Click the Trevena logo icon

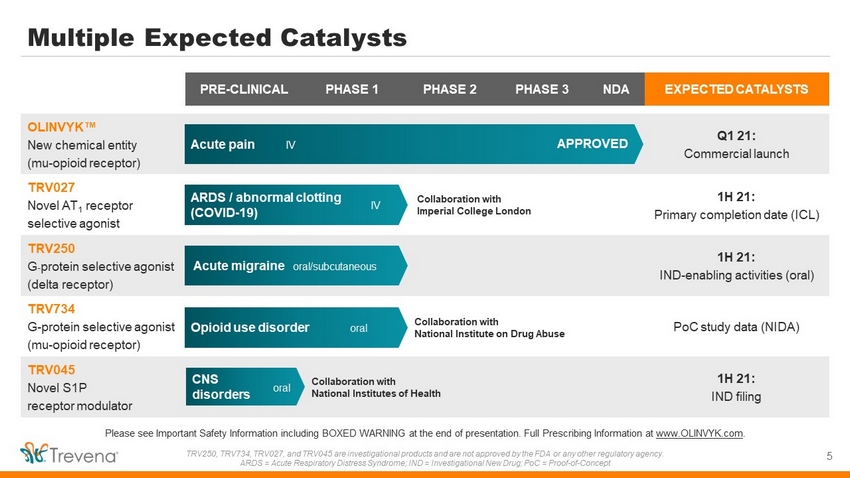click(34, 453)
